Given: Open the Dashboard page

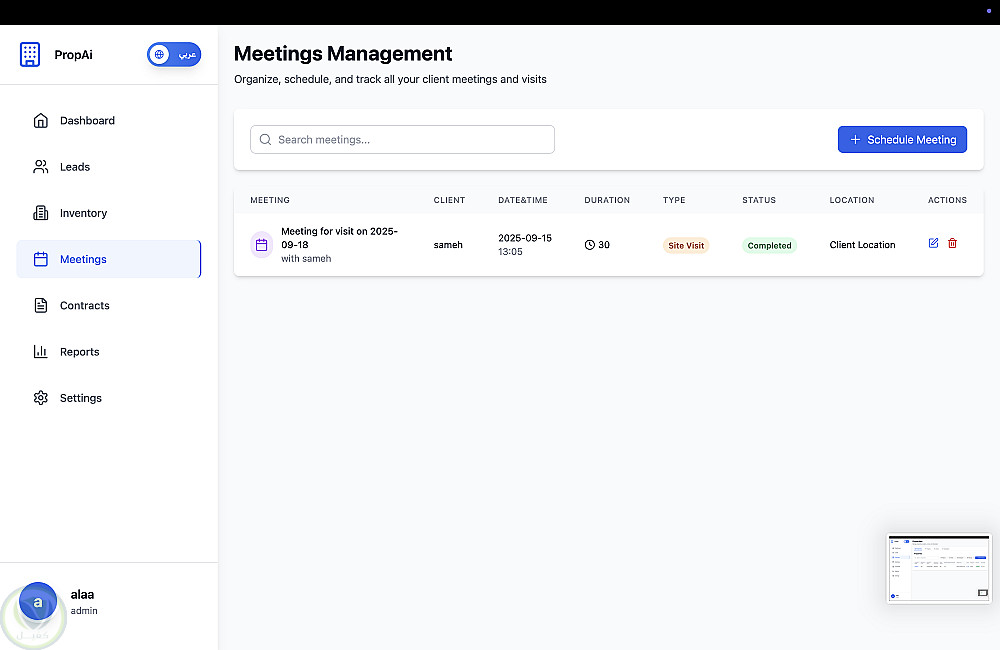Looking at the screenshot, I should click(87, 121).
